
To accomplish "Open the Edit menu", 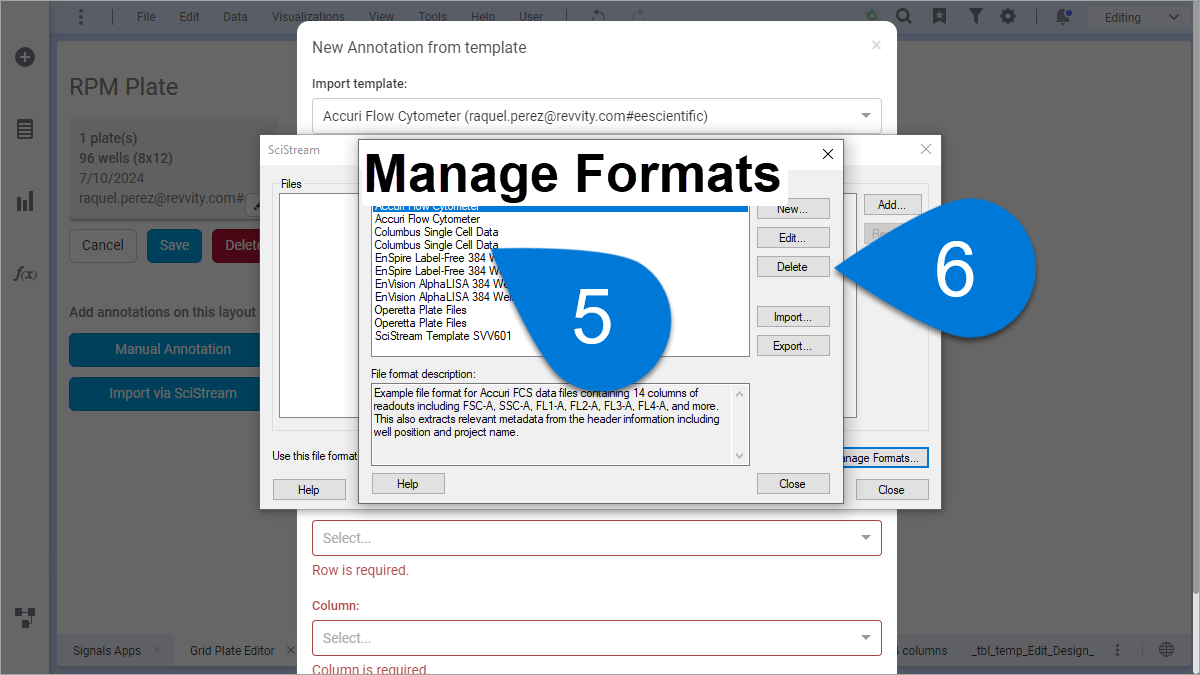I will pyautogui.click(x=189, y=17).
